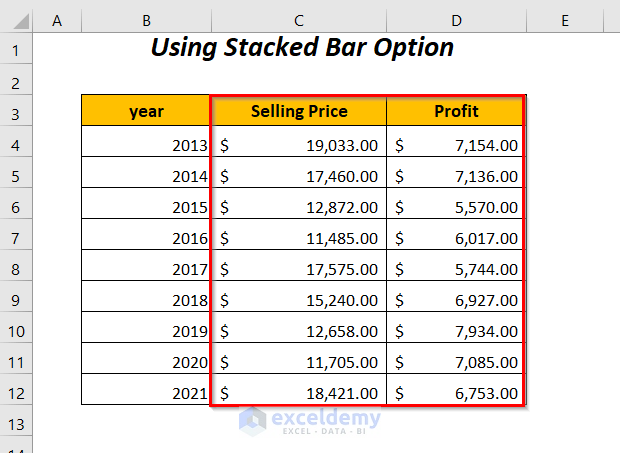Select the 19,033.00 selling price cell

298,143
